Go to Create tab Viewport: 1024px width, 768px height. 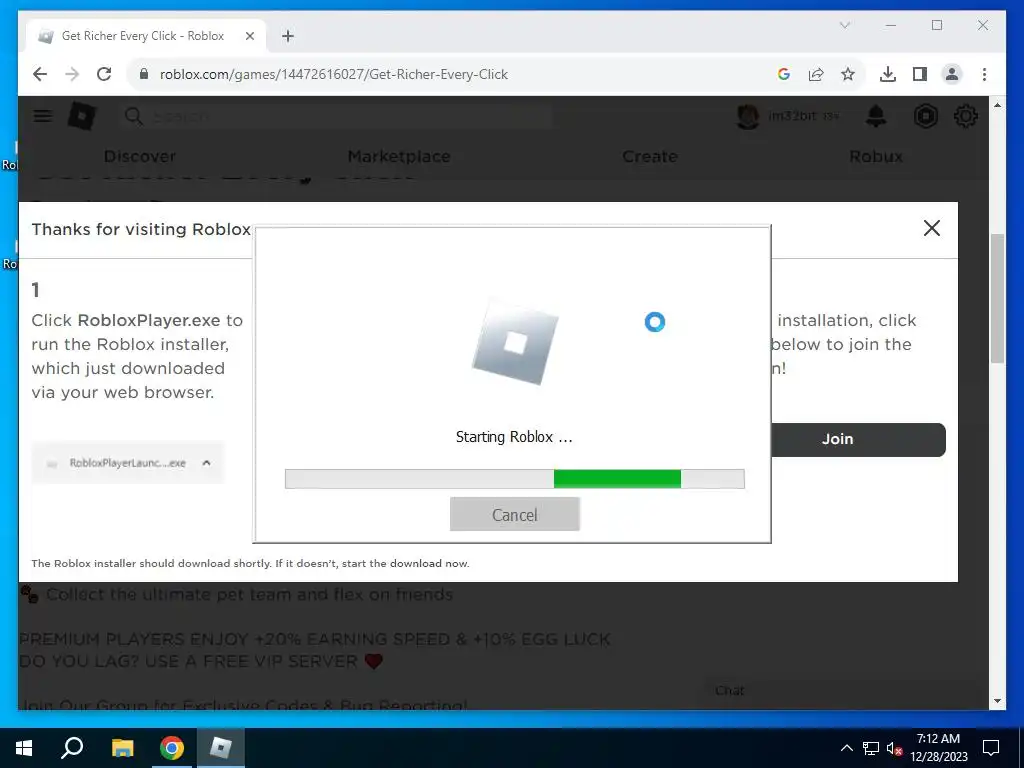(650, 157)
